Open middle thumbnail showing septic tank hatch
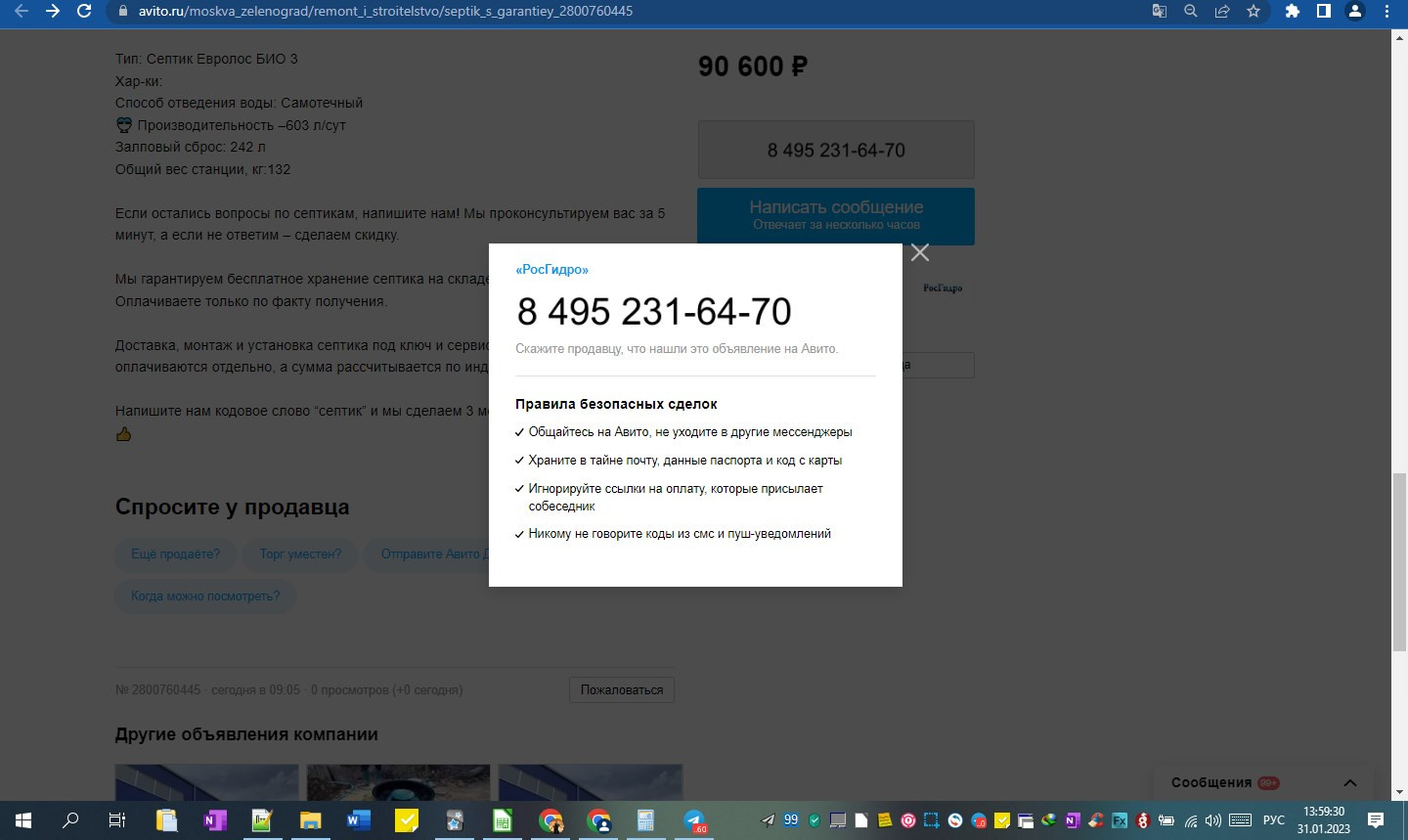 pyautogui.click(x=398, y=782)
